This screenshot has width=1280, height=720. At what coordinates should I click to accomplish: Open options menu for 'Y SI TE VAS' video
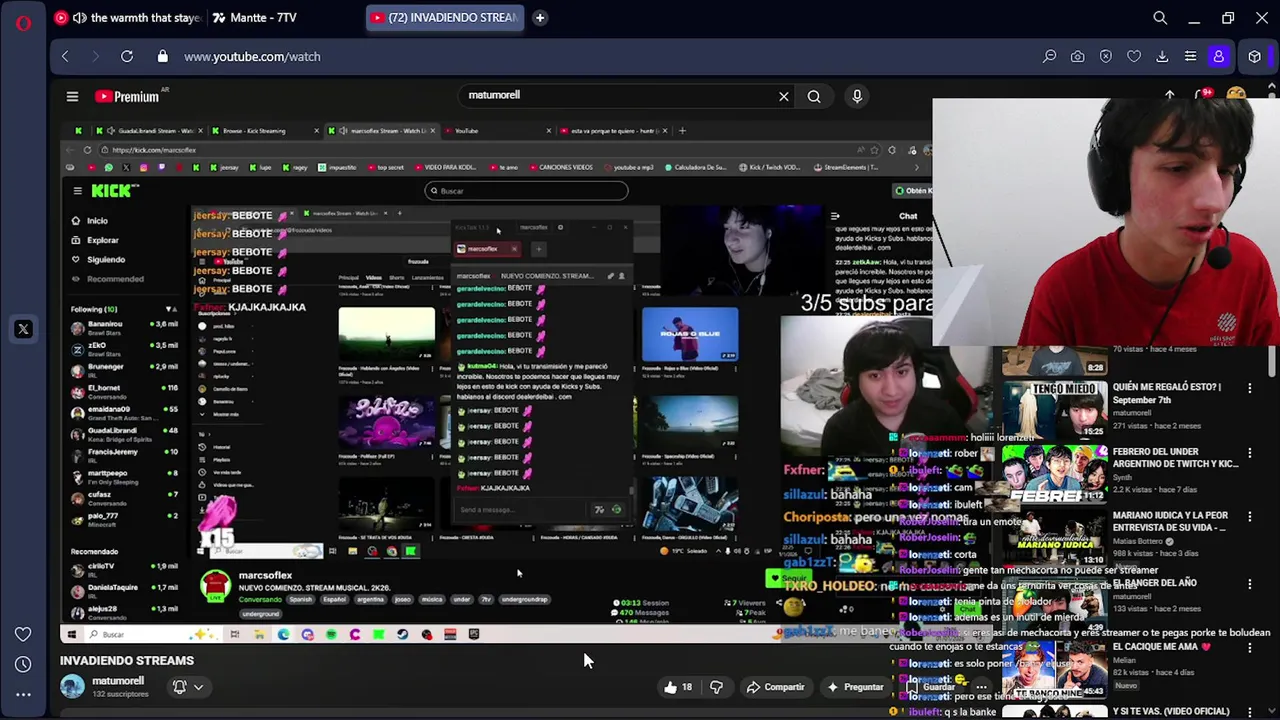1249,711
